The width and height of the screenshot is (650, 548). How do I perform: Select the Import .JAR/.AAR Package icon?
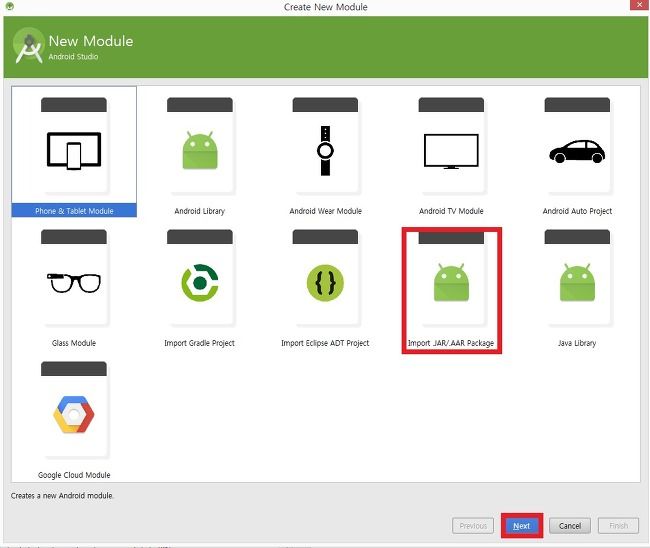[451, 282]
